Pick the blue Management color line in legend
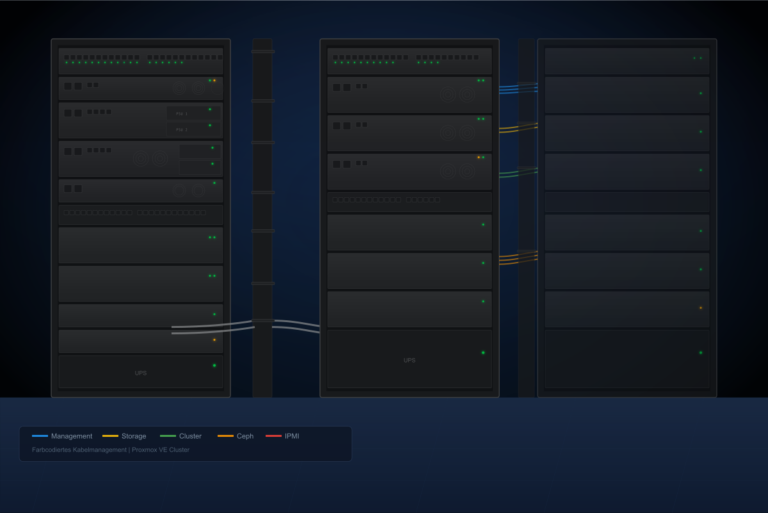 click(40, 436)
